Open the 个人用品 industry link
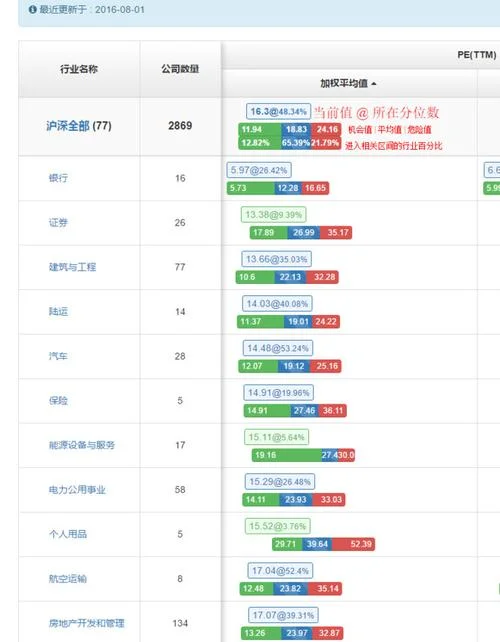The image size is (500, 642). pyautogui.click(x=68, y=534)
